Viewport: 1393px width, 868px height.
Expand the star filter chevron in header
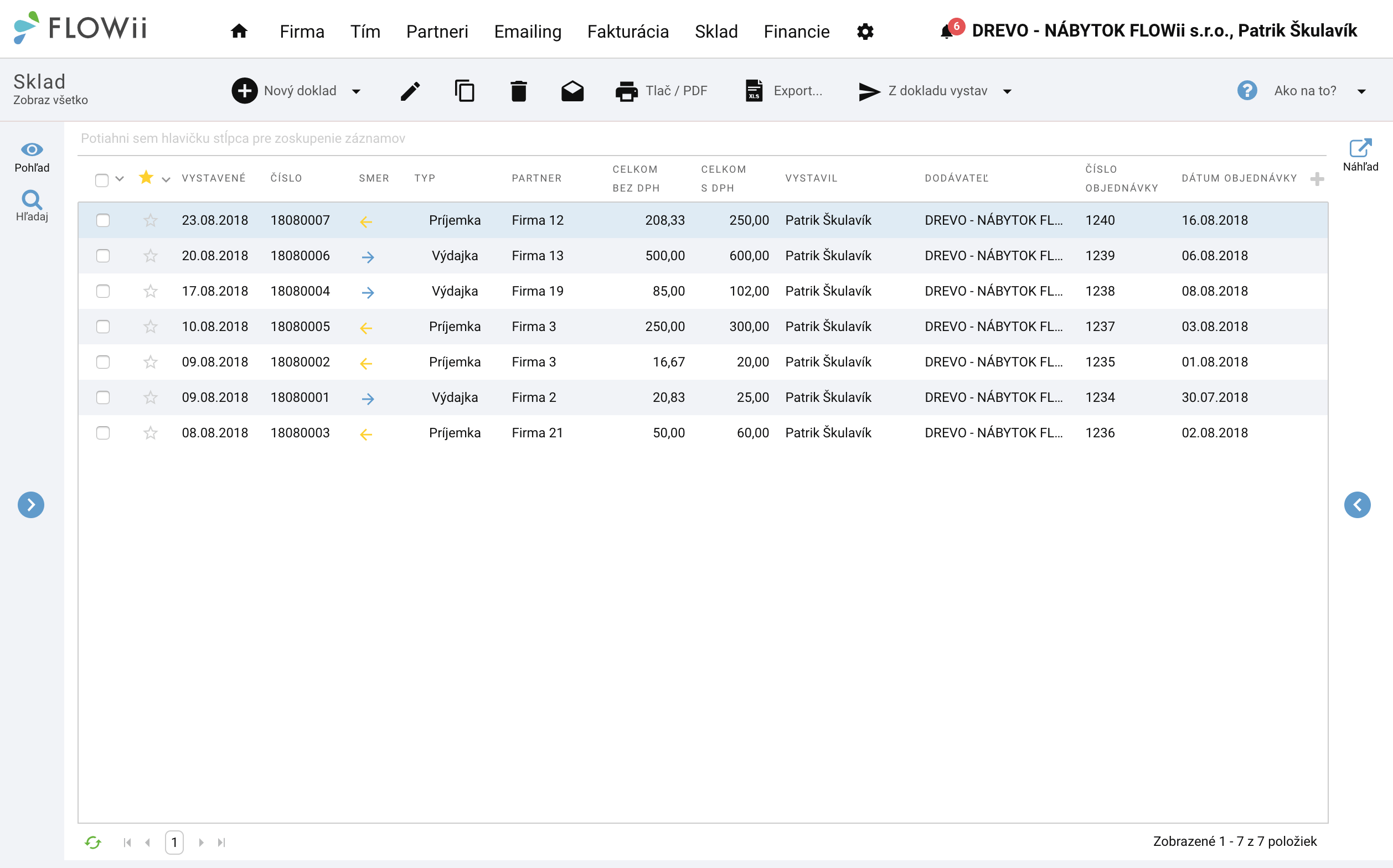click(166, 180)
